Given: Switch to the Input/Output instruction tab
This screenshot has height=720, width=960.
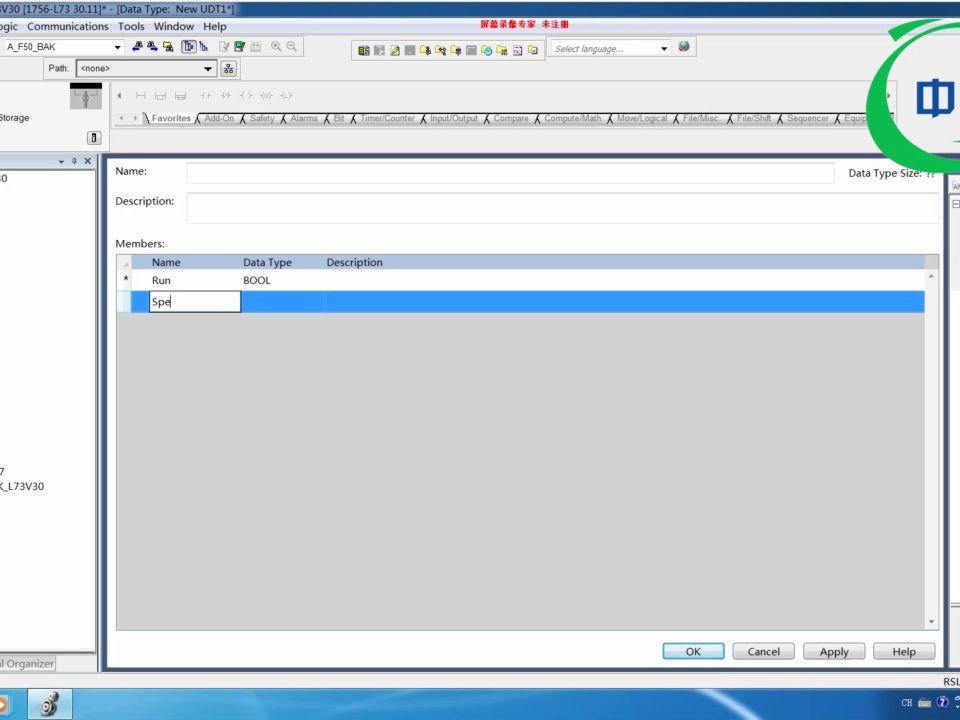Looking at the screenshot, I should tap(454, 118).
